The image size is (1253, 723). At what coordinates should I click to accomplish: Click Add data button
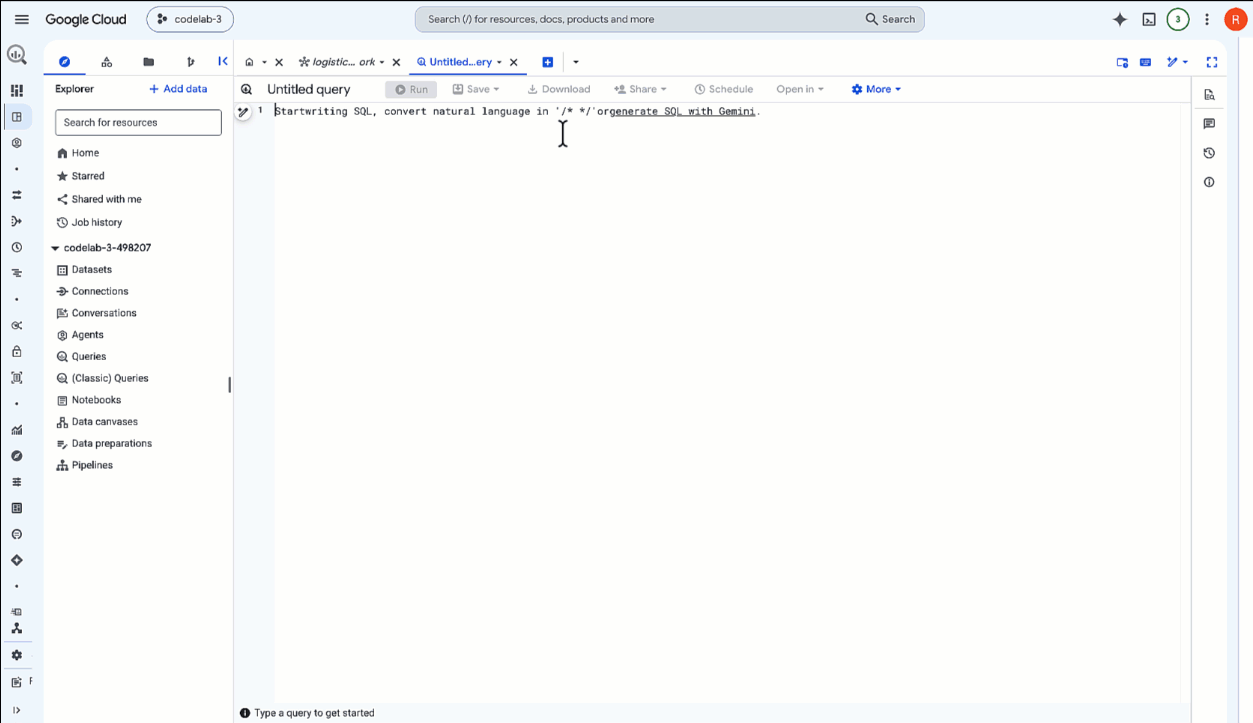pyautogui.click(x=178, y=89)
